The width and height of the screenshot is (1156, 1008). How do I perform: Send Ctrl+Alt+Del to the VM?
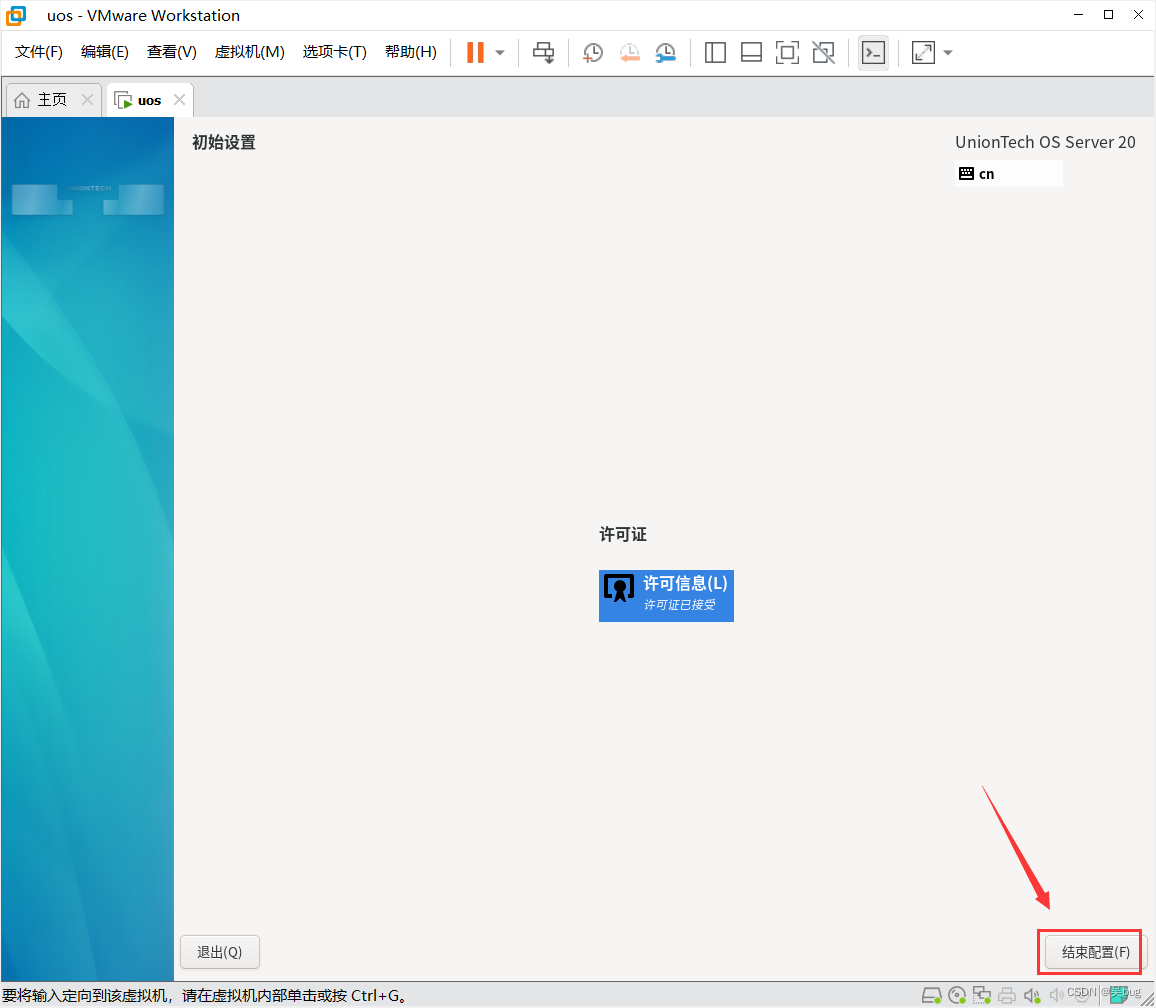tap(543, 52)
